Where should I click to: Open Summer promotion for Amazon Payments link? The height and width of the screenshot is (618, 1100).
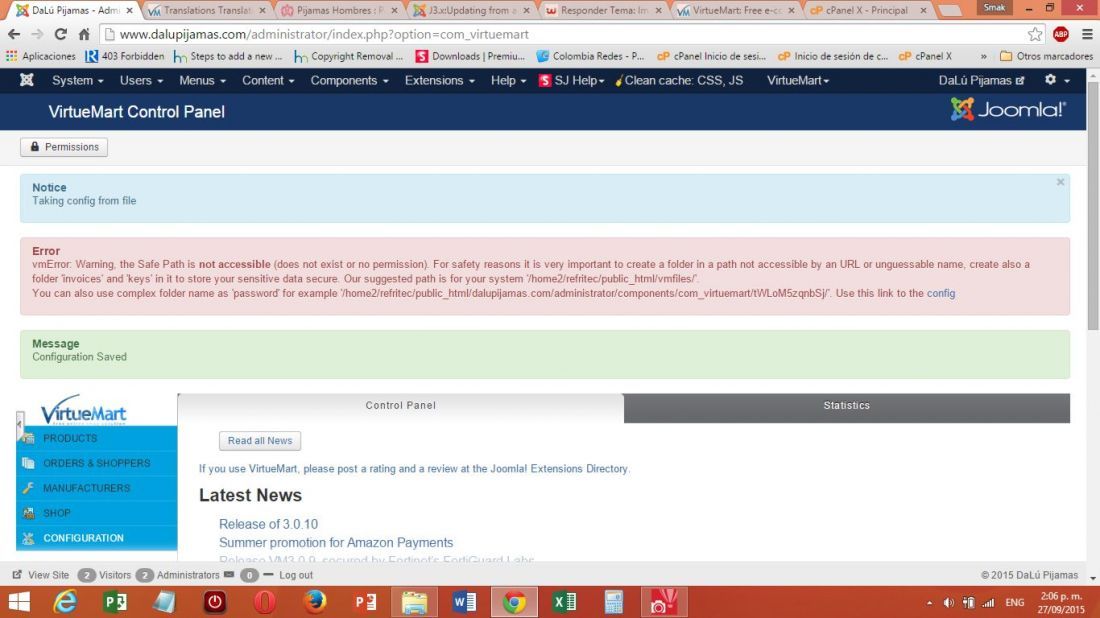(x=336, y=542)
